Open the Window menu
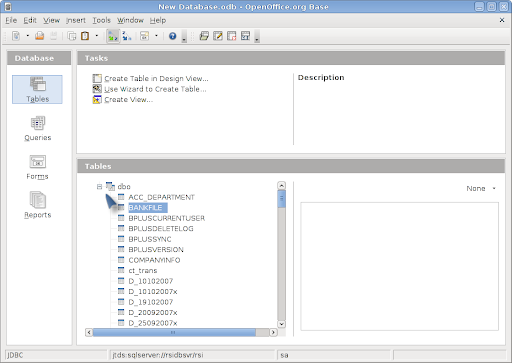This screenshot has width=512, height=363. click(x=130, y=20)
